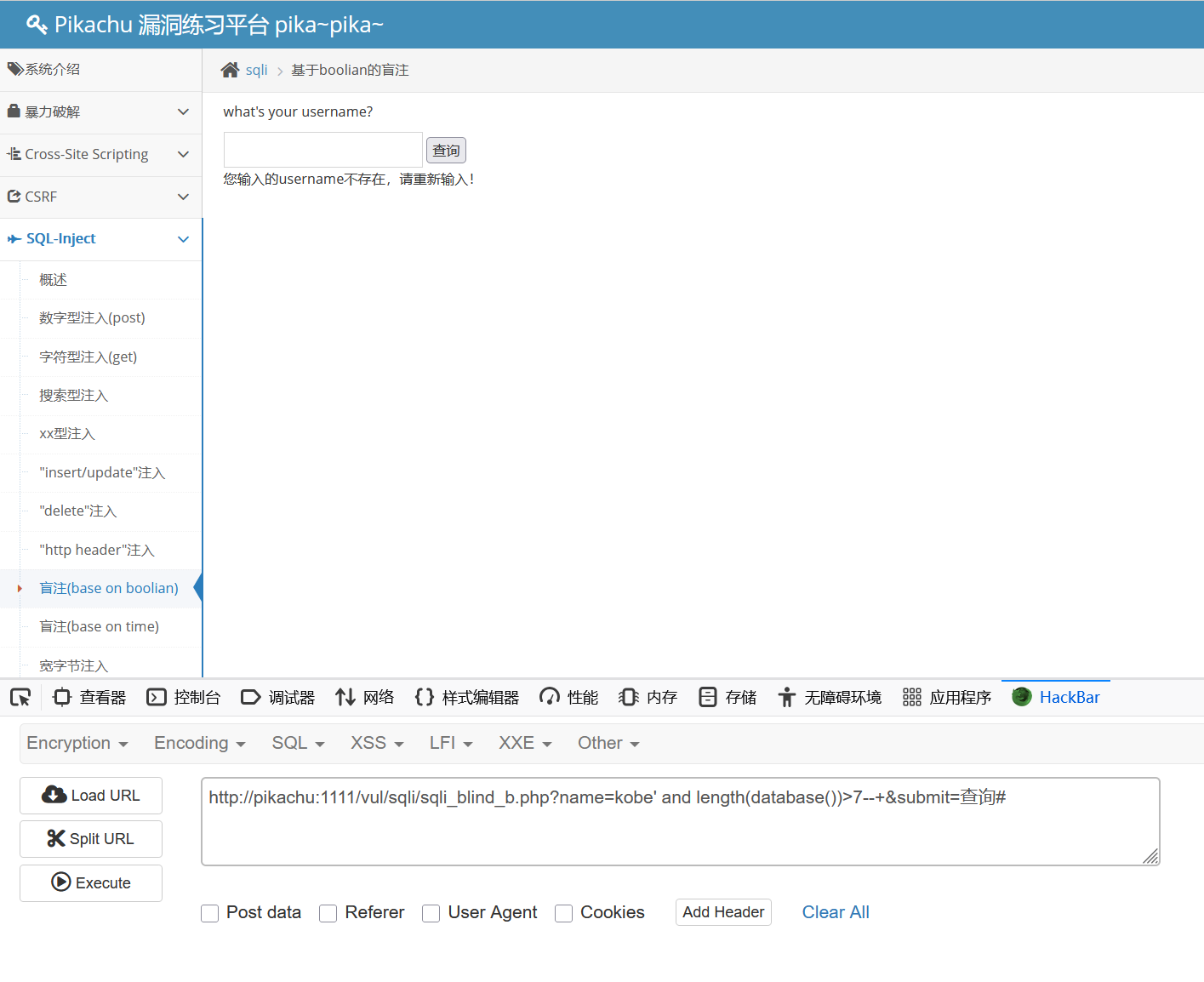Click the Memory (内存) chip icon
The image size is (1204, 982).
pos(629,698)
